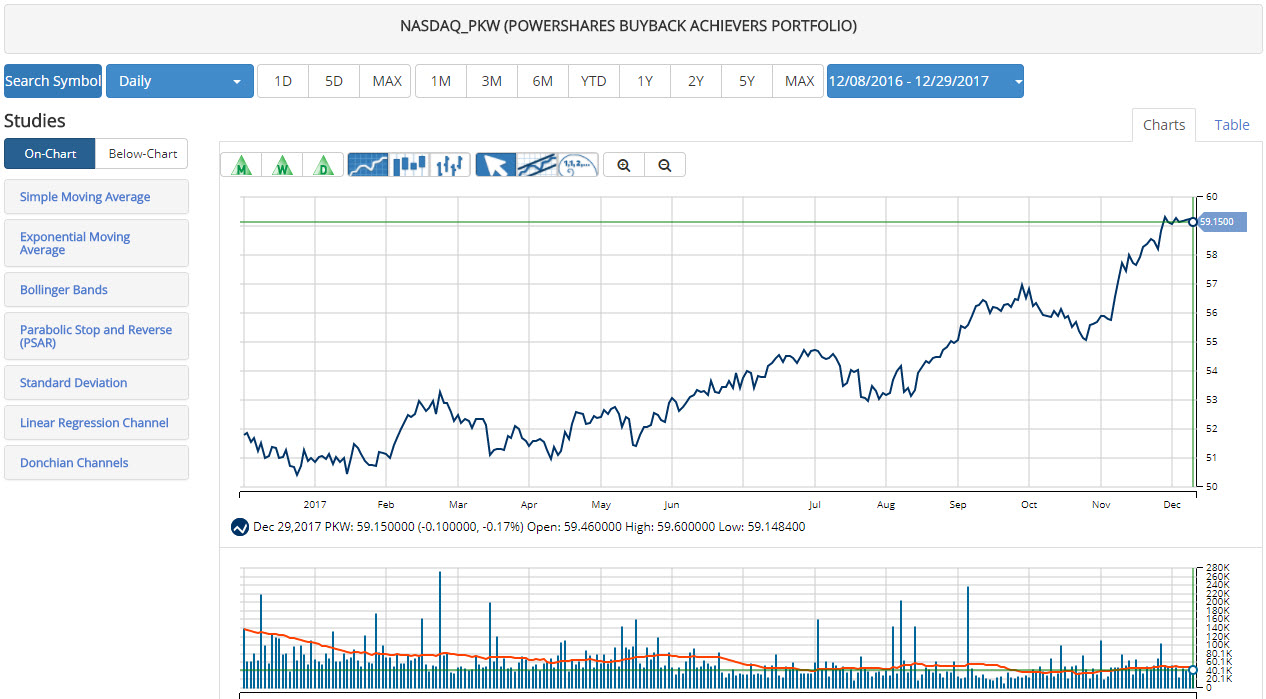This screenshot has height=699, width=1266.
Task: Zoom out of the chart
Action: tap(665, 165)
